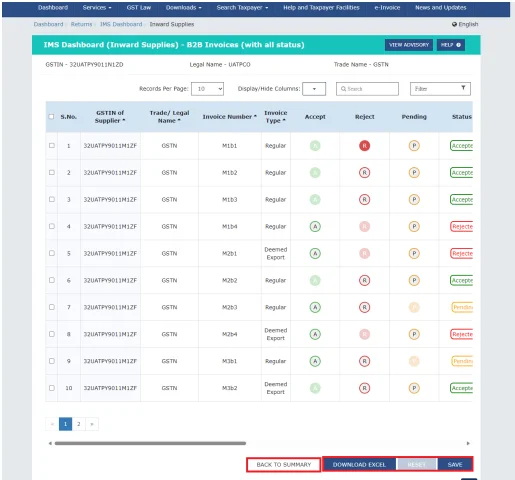515x480 pixels.
Task: Accept invoice M1b4 with the A icon
Action: pos(315,227)
